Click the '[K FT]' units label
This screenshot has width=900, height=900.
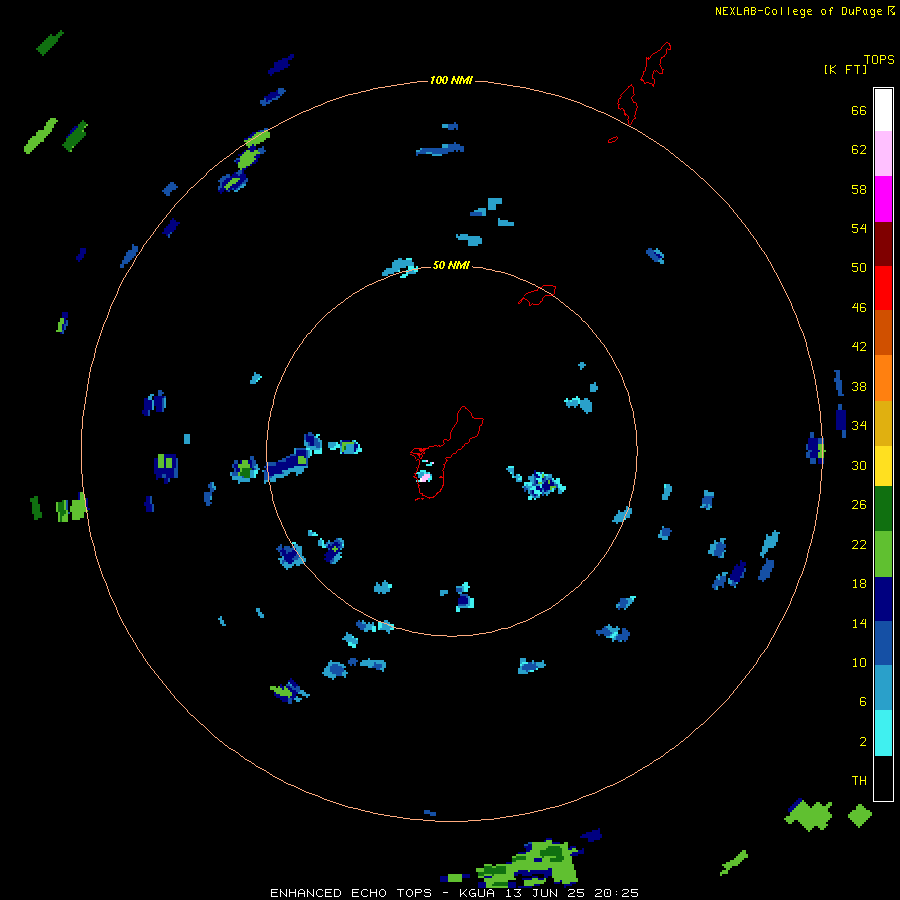pos(845,69)
